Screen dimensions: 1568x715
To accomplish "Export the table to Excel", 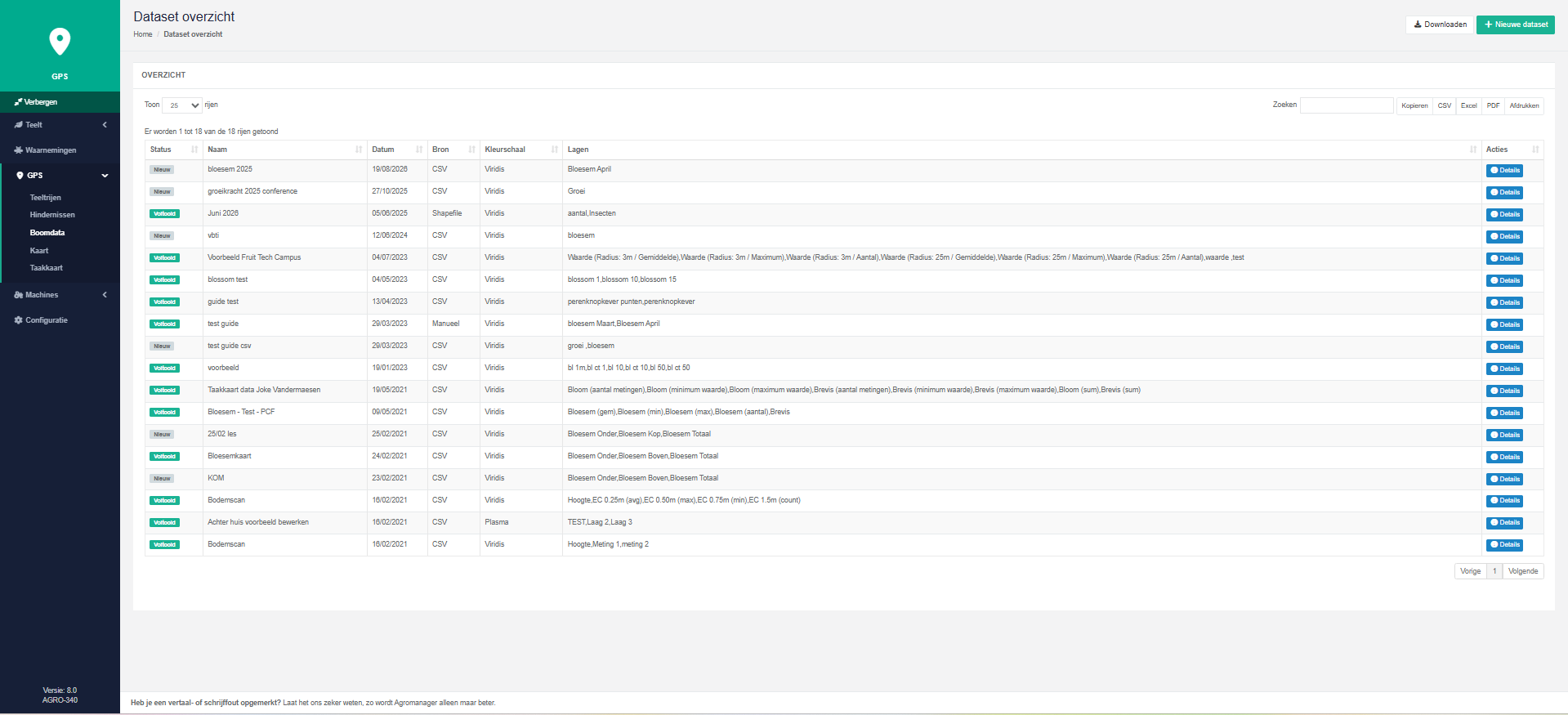I will pyautogui.click(x=1469, y=105).
